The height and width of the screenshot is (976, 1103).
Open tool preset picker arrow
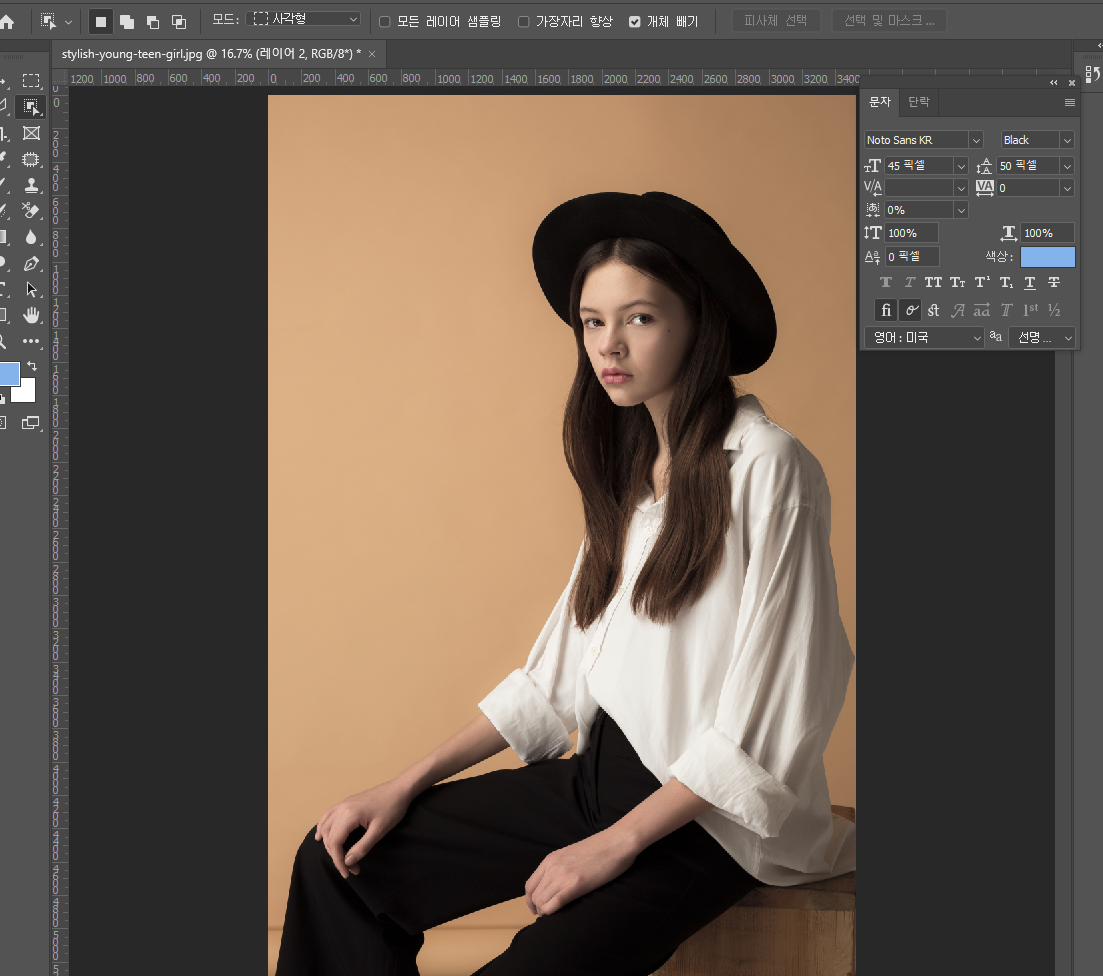(68, 23)
